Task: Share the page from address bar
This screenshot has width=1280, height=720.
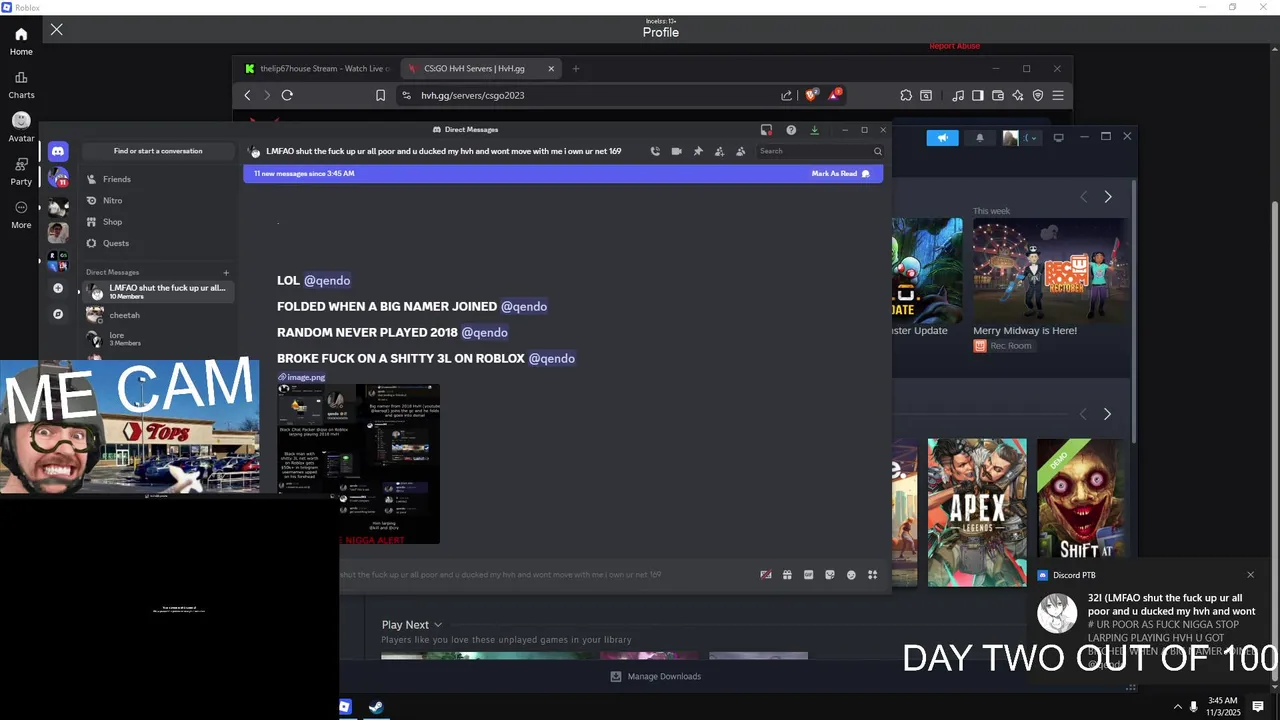Action: pyautogui.click(x=787, y=95)
